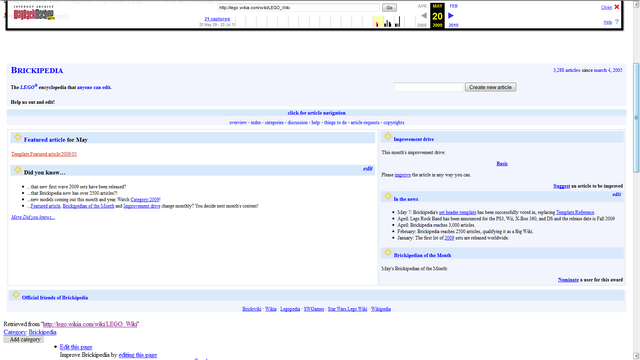Open the categories navigation link

click(x=274, y=122)
